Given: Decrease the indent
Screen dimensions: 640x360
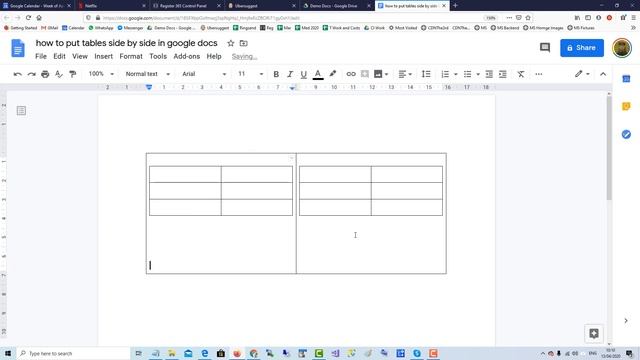Looking at the screenshot, I should click(489, 74).
